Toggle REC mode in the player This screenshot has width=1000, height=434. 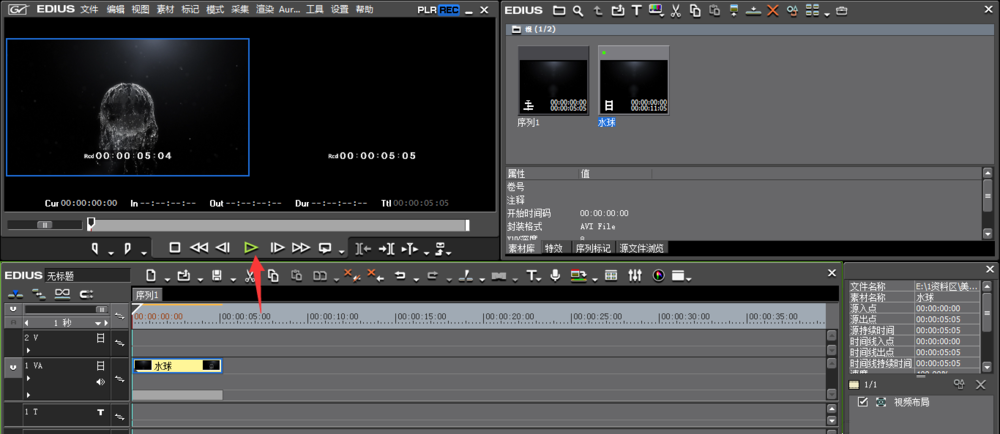450,10
